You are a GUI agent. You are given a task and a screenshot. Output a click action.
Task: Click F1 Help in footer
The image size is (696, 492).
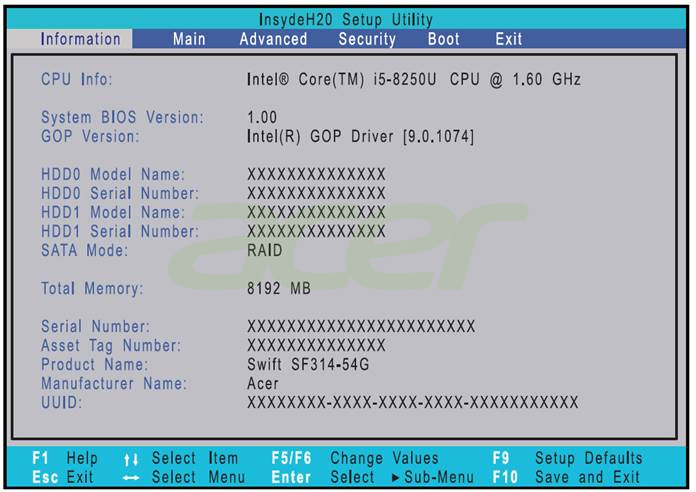[65, 458]
